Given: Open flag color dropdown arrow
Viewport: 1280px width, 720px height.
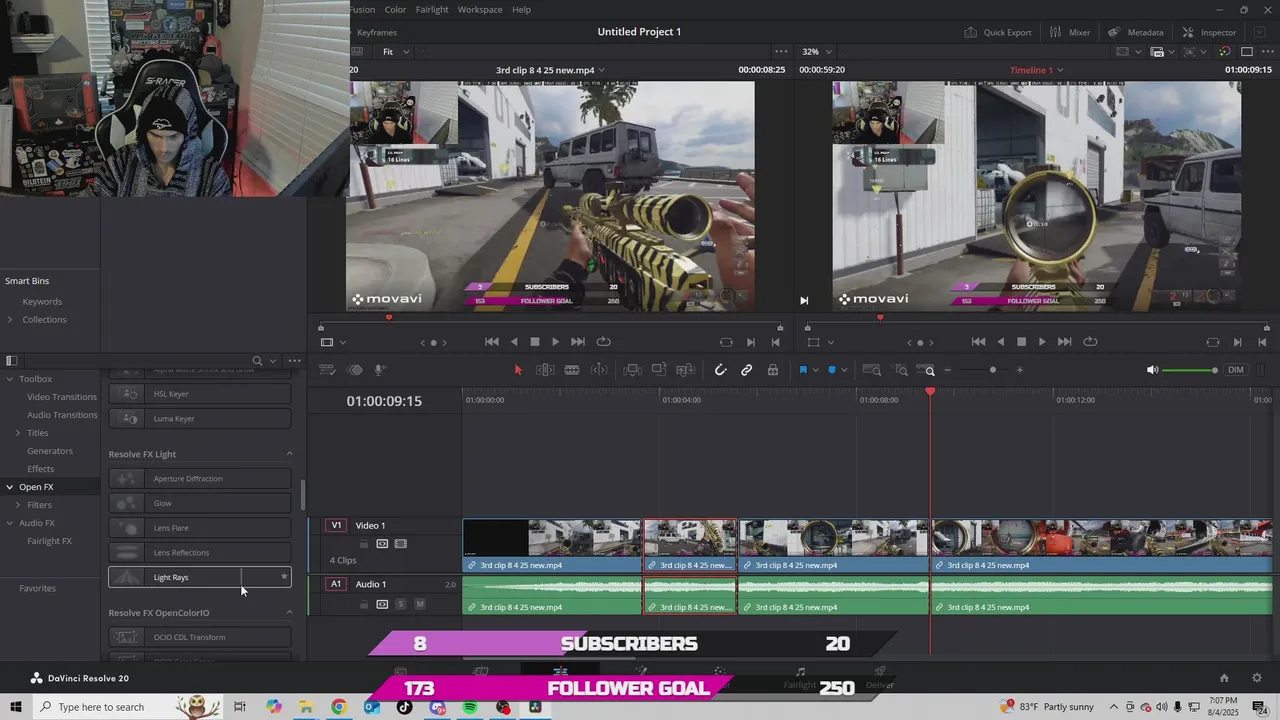Looking at the screenshot, I should coord(815,370).
